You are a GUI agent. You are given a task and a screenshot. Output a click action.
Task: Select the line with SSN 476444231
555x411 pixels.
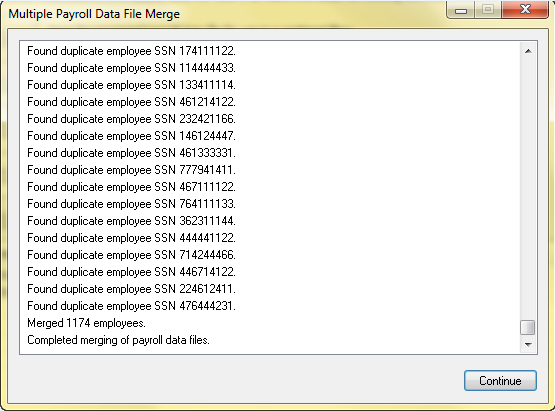131,306
